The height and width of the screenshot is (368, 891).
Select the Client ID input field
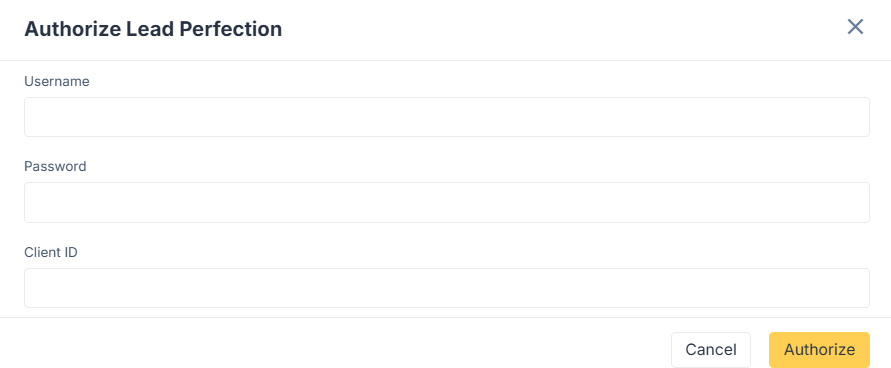tap(447, 288)
